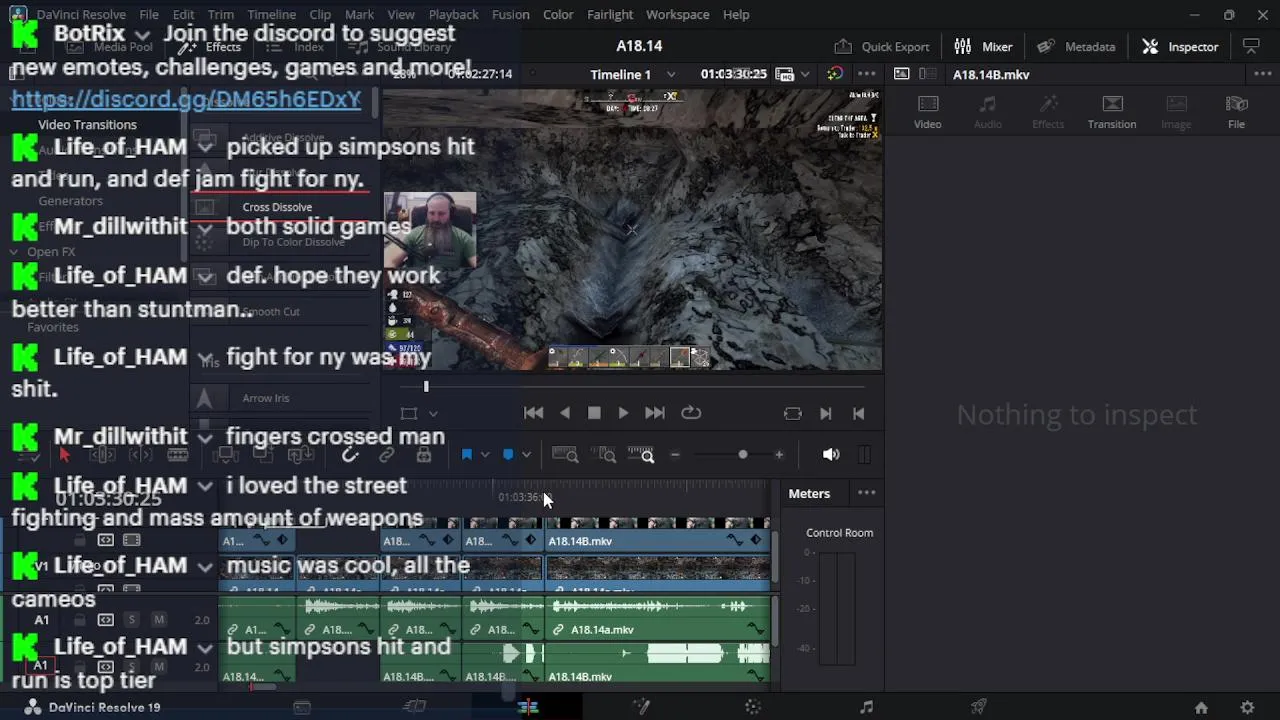Open the Meters options three-dot menu
Screen dimensions: 1280x720
[866, 493]
